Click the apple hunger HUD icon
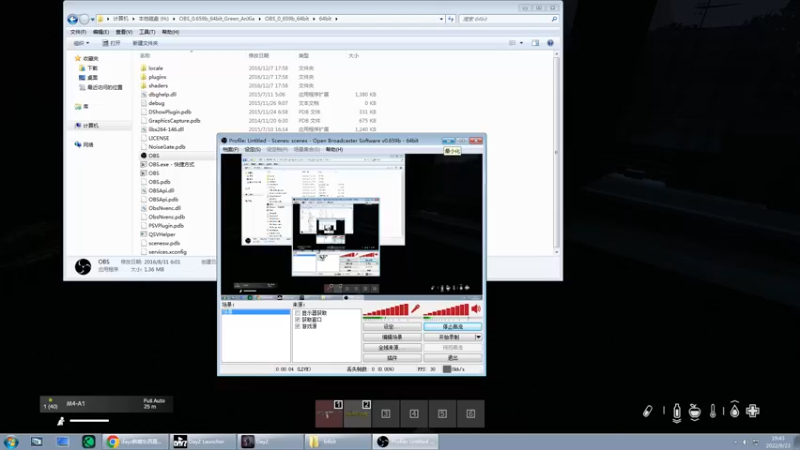The width and height of the screenshot is (800, 450). 694,411
